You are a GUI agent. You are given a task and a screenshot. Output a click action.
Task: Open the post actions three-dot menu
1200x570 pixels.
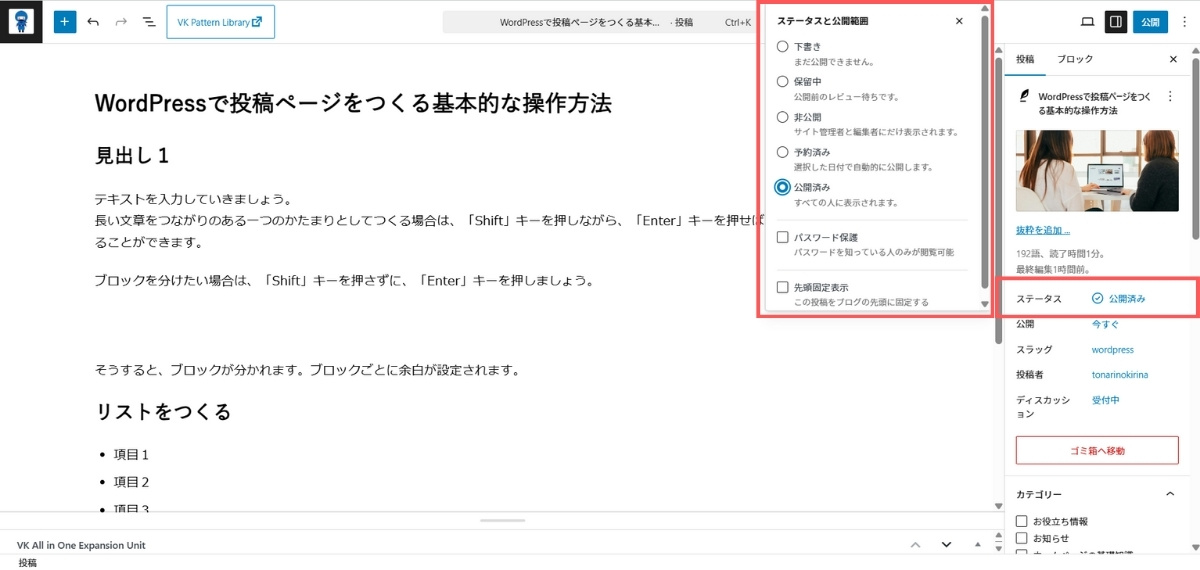(1171, 96)
